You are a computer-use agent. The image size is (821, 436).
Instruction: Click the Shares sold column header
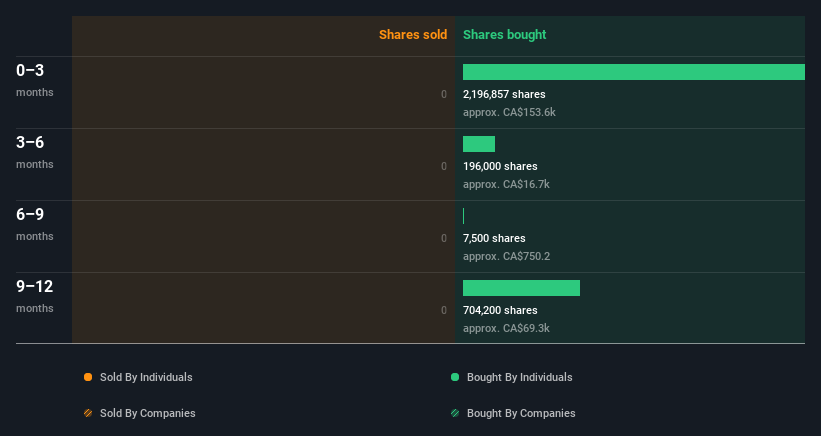[413, 35]
